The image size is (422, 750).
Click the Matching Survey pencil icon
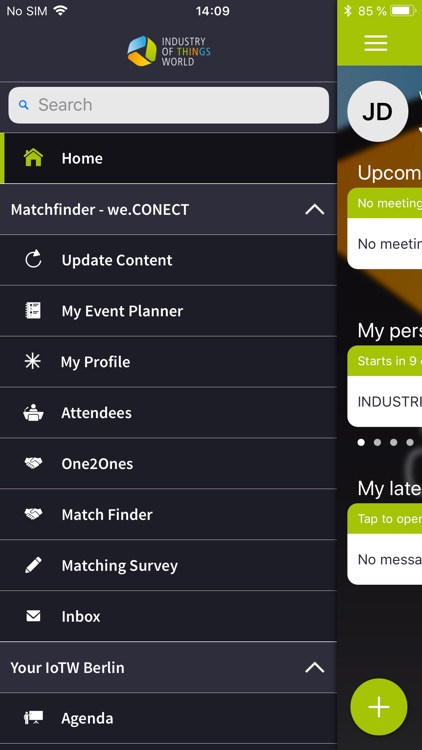coord(33,565)
